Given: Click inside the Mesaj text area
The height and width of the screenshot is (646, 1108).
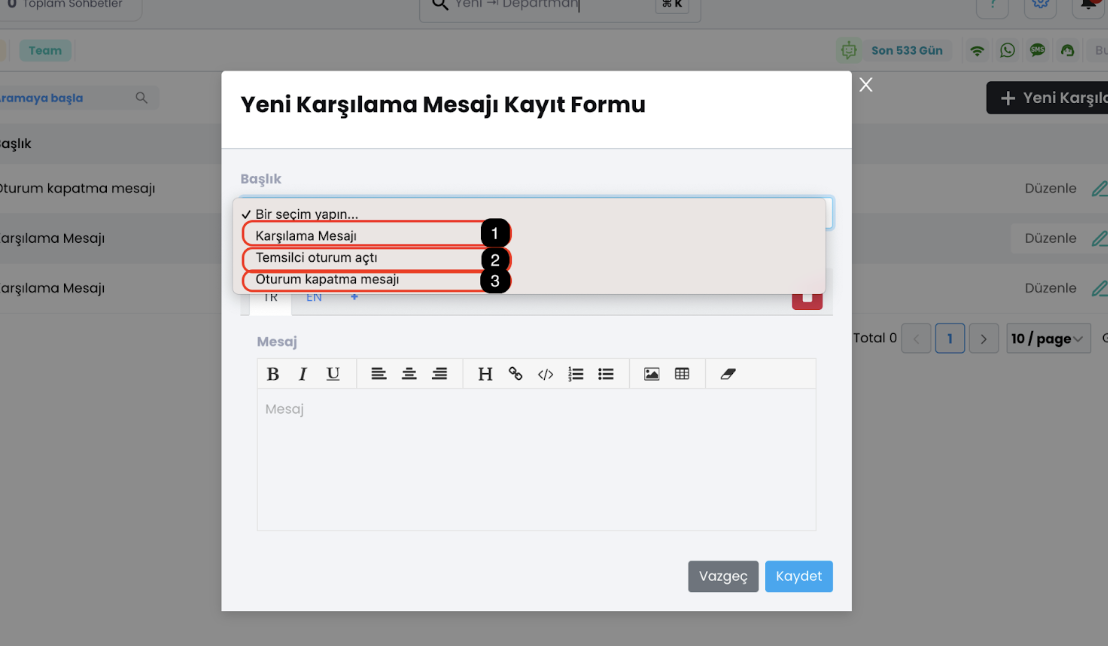Looking at the screenshot, I should point(536,460).
